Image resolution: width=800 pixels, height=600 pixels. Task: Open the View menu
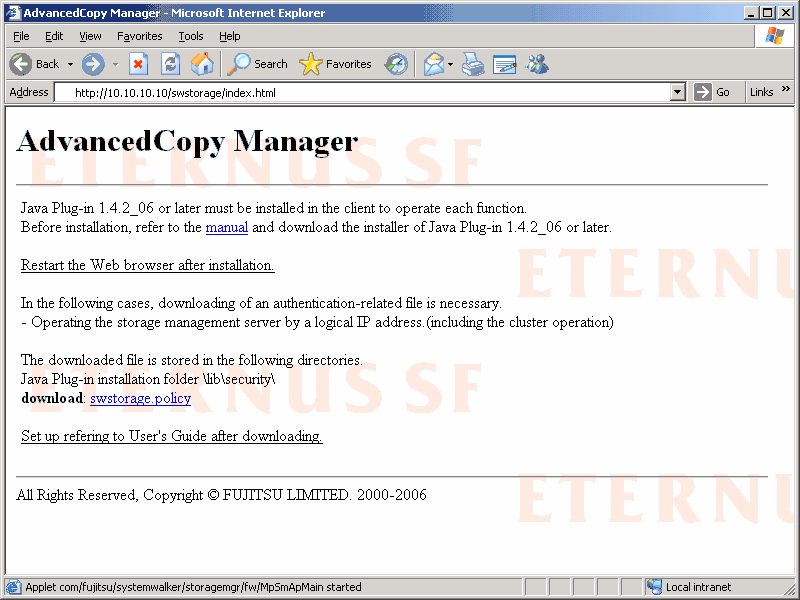tap(90, 36)
